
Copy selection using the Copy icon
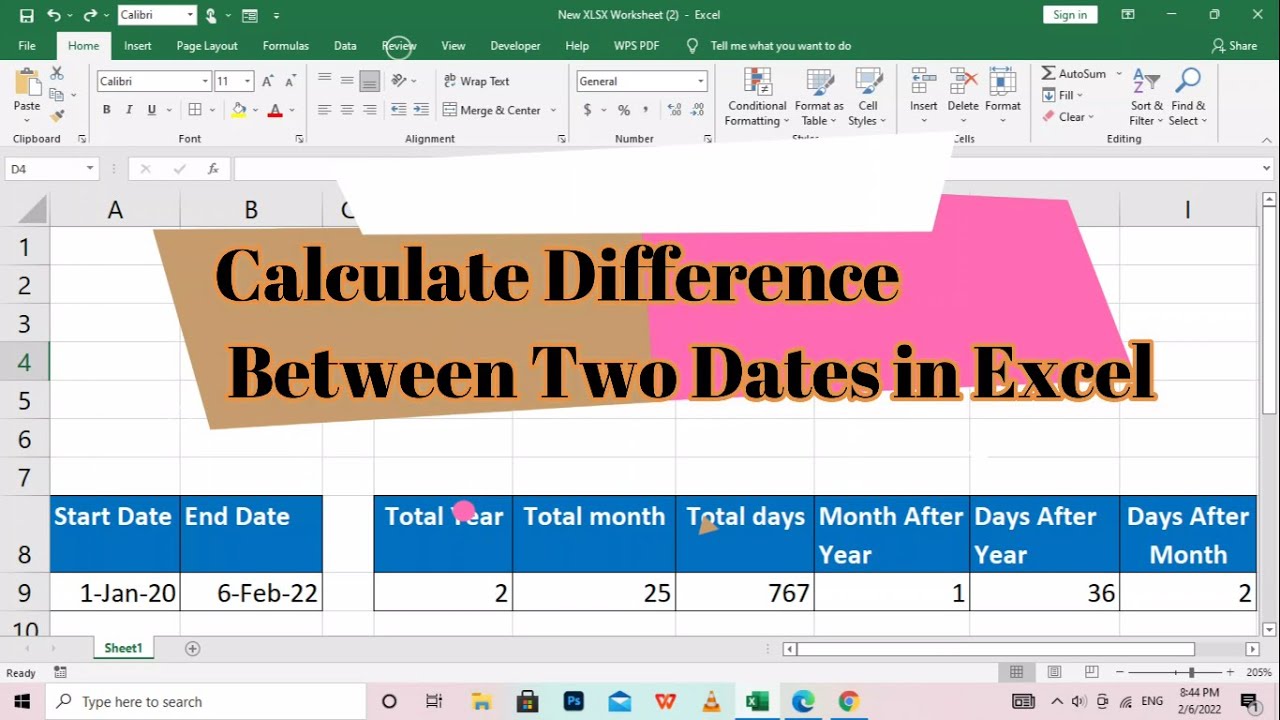(x=57, y=95)
